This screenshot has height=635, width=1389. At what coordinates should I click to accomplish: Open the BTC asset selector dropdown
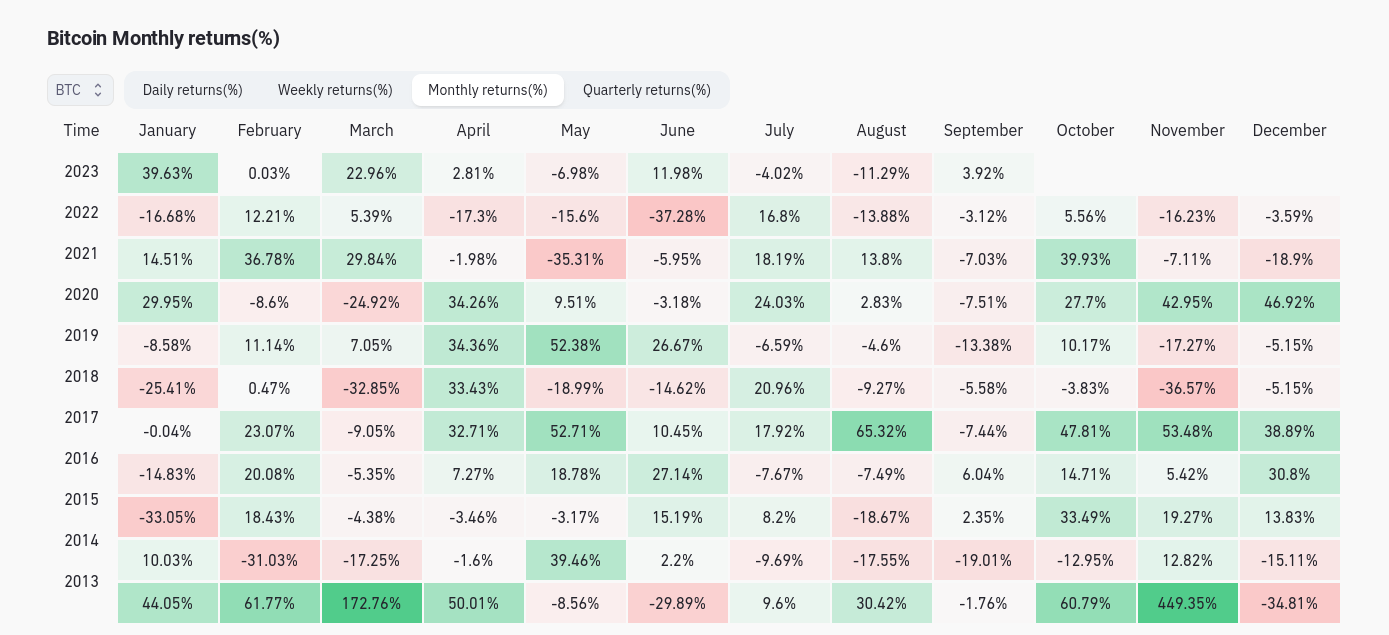(x=80, y=89)
